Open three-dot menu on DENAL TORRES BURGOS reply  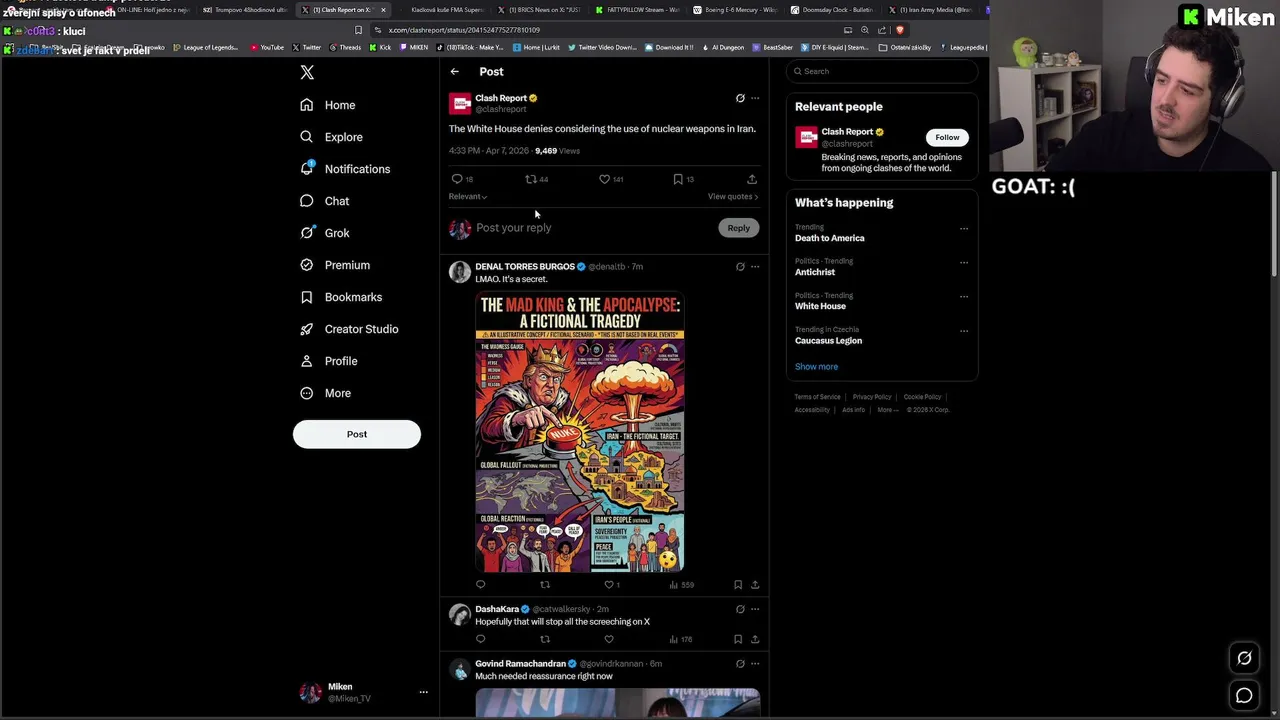click(755, 267)
